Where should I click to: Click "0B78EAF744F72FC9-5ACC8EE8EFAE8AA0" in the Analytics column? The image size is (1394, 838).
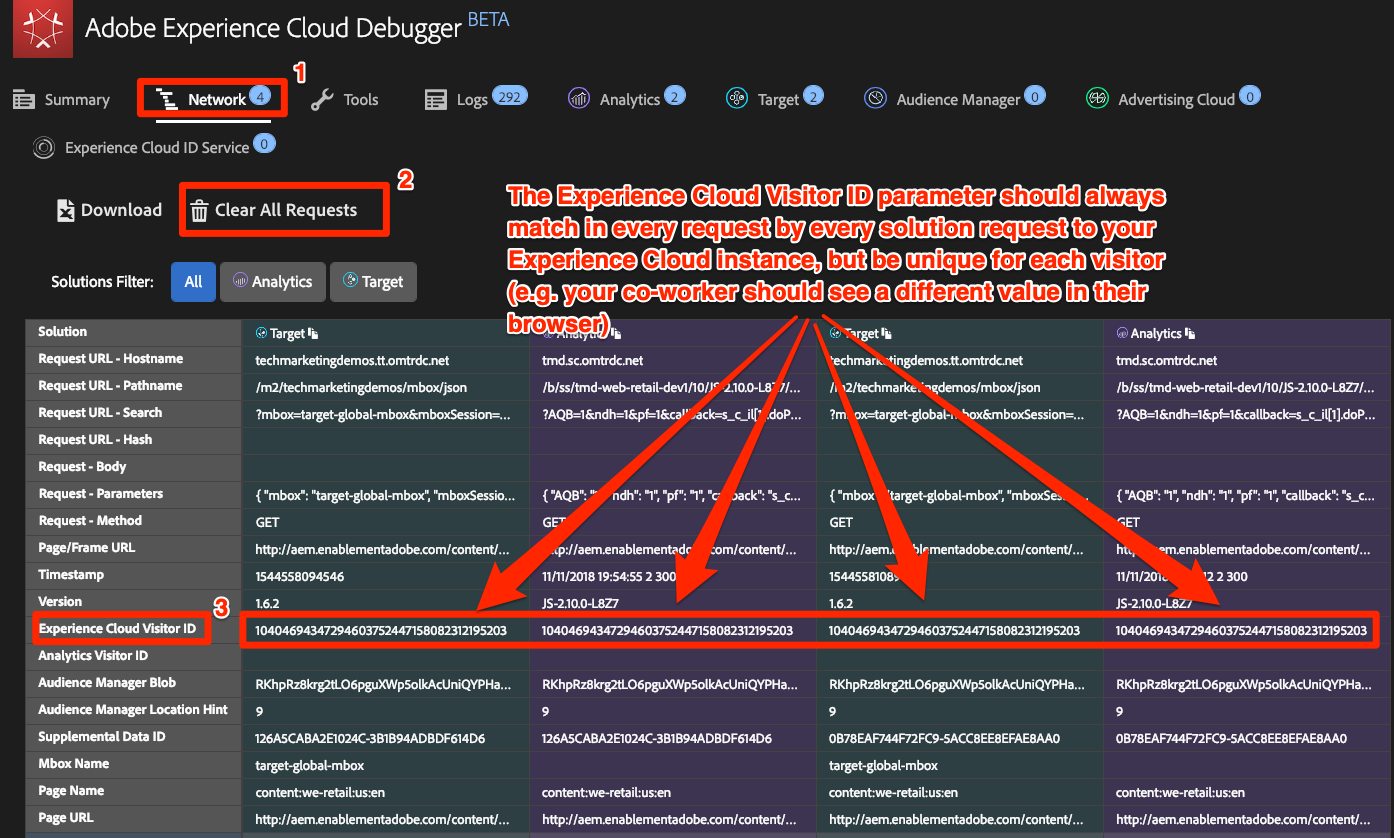click(1232, 738)
